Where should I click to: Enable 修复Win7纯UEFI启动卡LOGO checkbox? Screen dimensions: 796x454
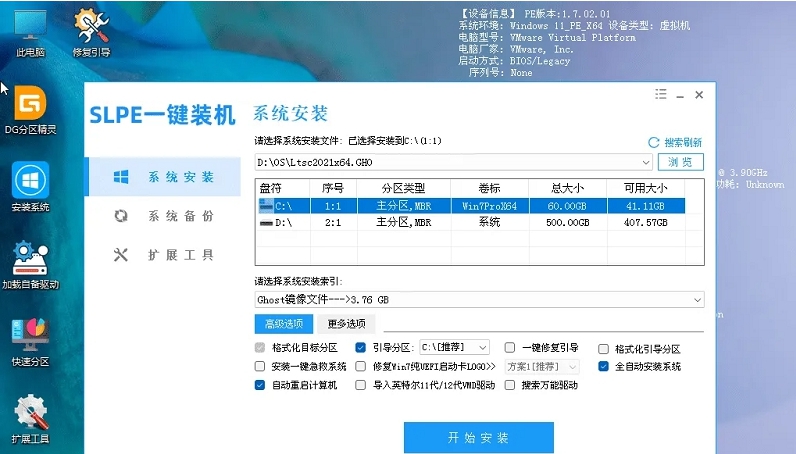pyautogui.click(x=360, y=366)
